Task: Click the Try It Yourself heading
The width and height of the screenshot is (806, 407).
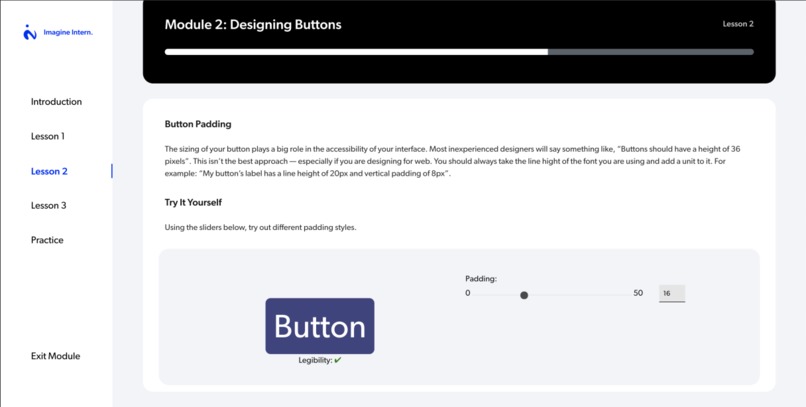Action: coord(193,202)
